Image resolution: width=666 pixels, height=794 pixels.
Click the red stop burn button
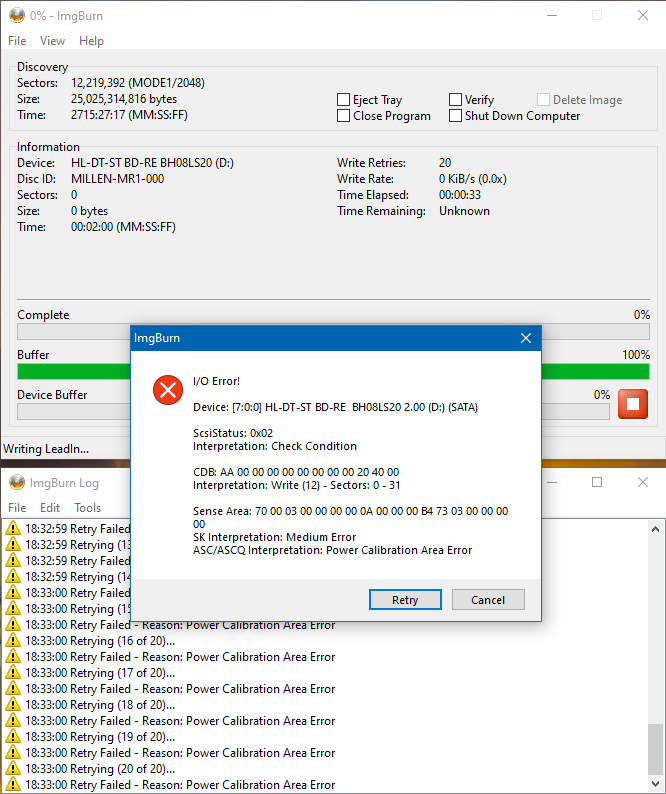click(633, 404)
